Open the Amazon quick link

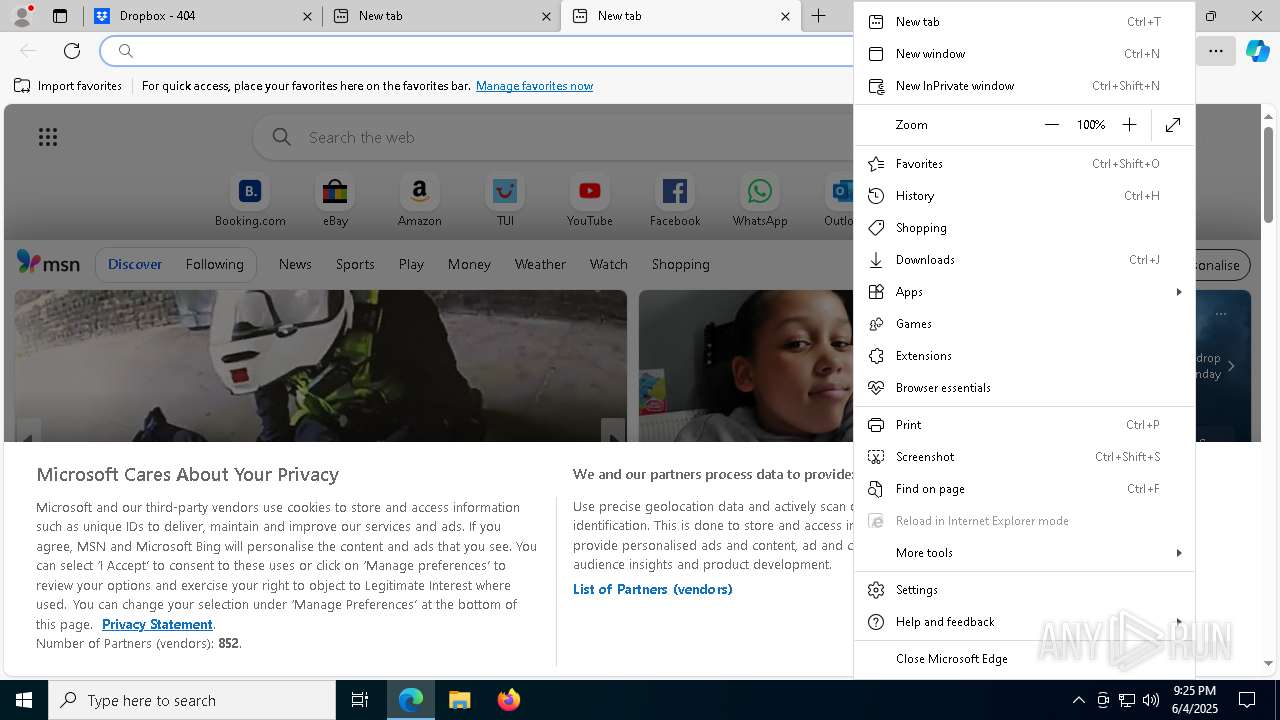419,201
